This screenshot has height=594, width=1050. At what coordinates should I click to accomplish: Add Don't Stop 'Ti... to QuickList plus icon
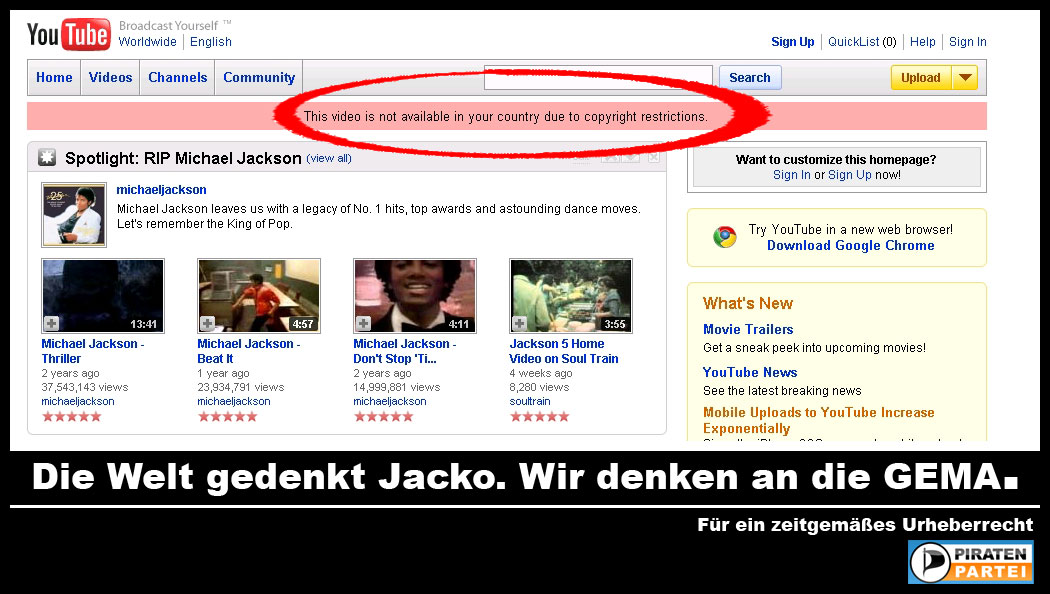(x=364, y=323)
